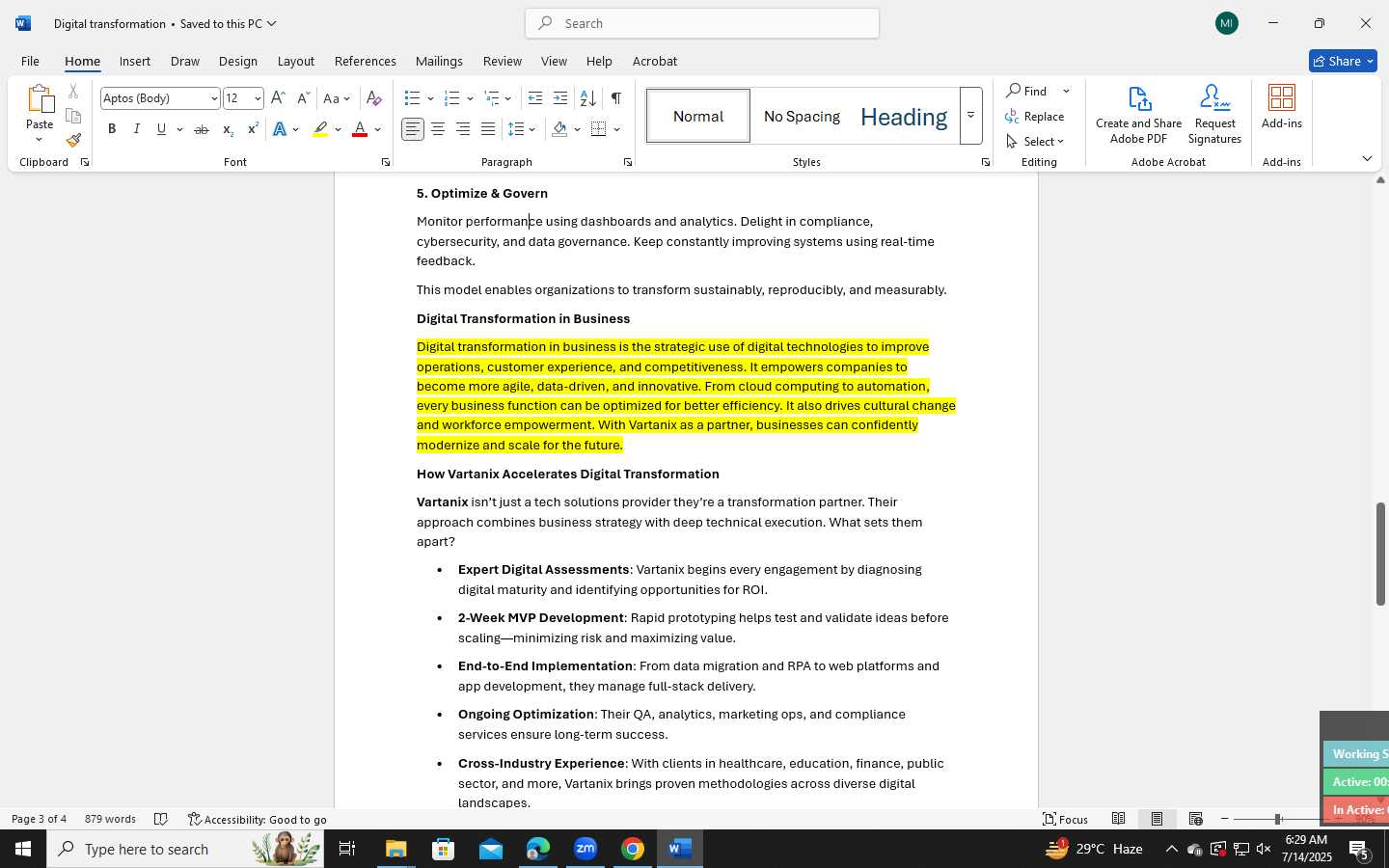
Task: Open the Select dropdown
Action: 1035,141
